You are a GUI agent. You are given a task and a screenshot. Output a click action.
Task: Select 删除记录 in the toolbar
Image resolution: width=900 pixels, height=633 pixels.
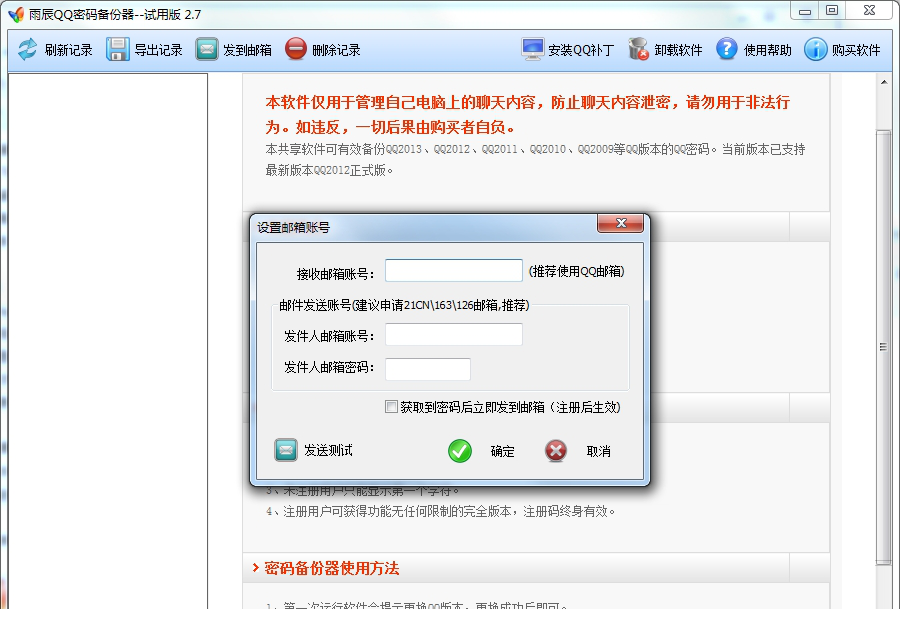[x=336, y=51]
